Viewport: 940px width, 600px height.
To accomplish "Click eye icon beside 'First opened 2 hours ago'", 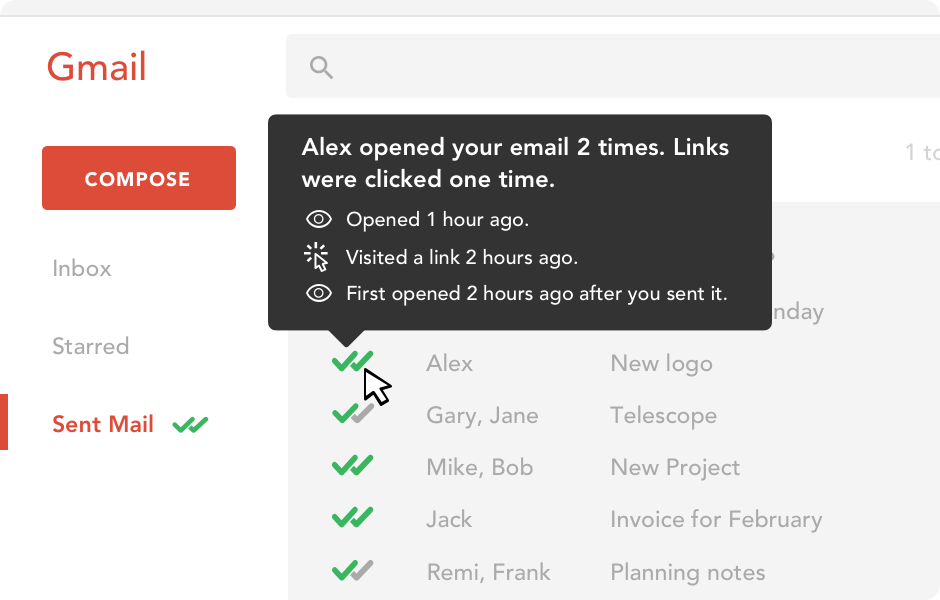I will tap(318, 294).
